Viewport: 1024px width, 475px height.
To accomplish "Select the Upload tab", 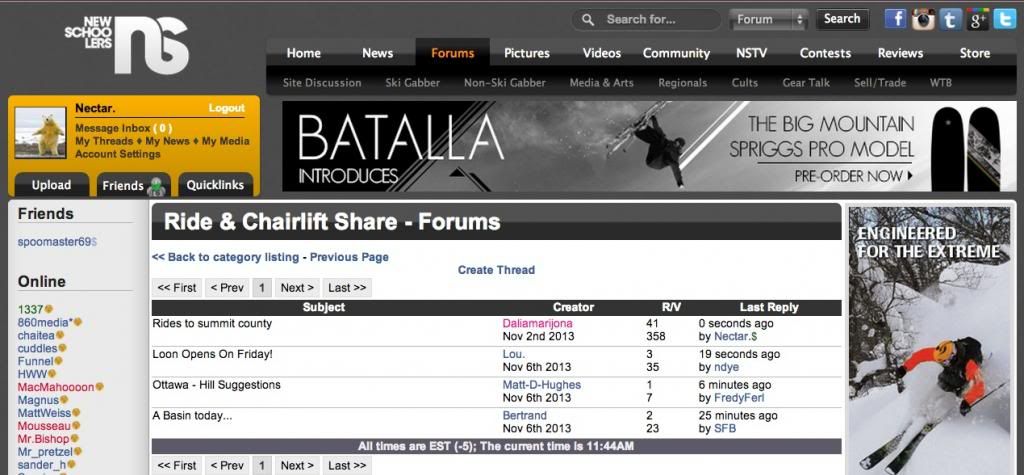I will [x=52, y=185].
